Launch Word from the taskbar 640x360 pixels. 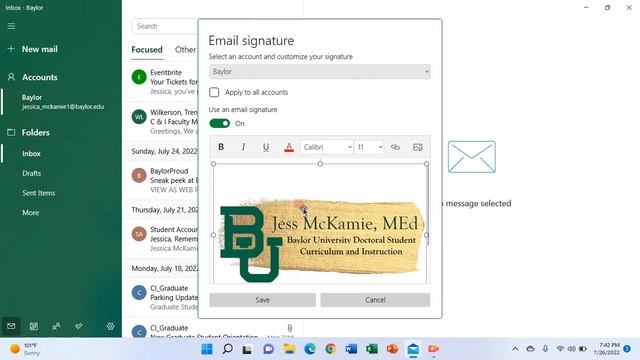[x=351, y=349]
